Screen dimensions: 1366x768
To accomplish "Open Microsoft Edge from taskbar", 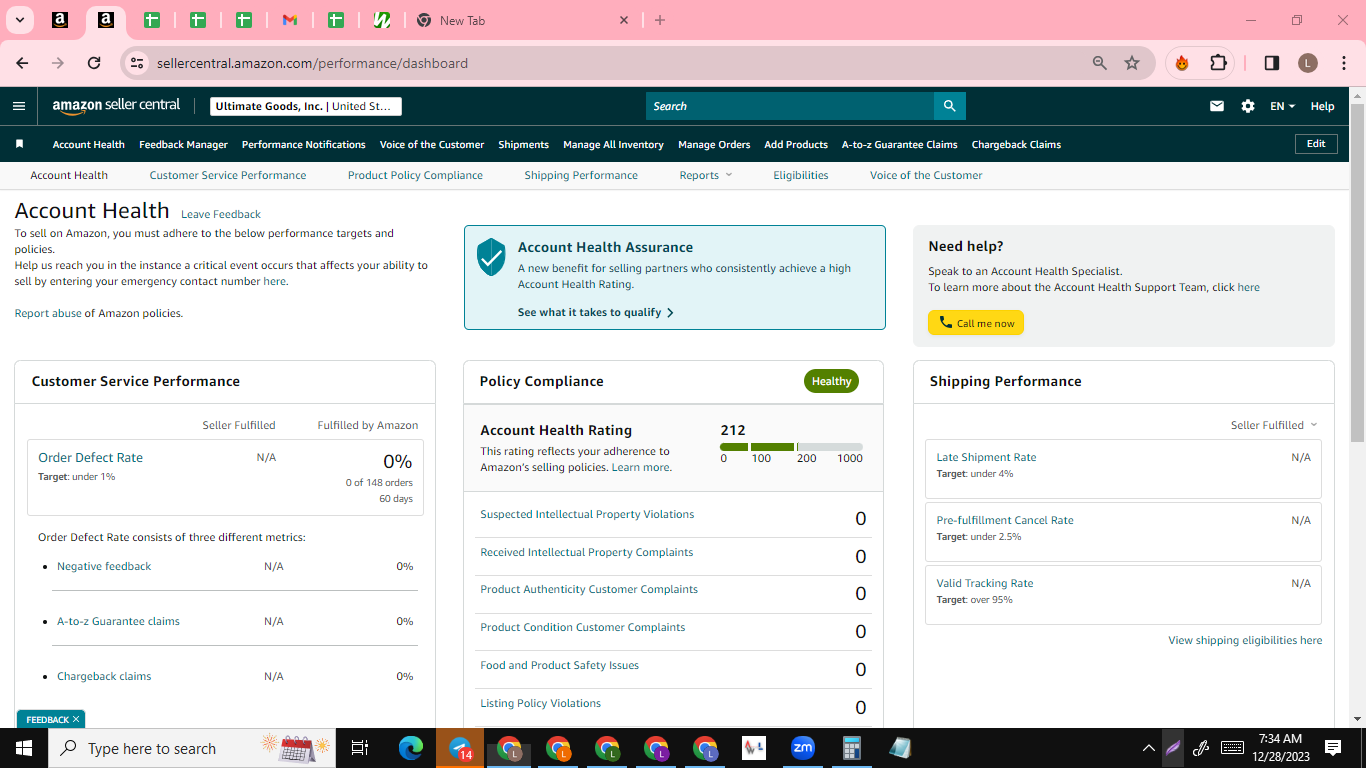I will [411, 748].
